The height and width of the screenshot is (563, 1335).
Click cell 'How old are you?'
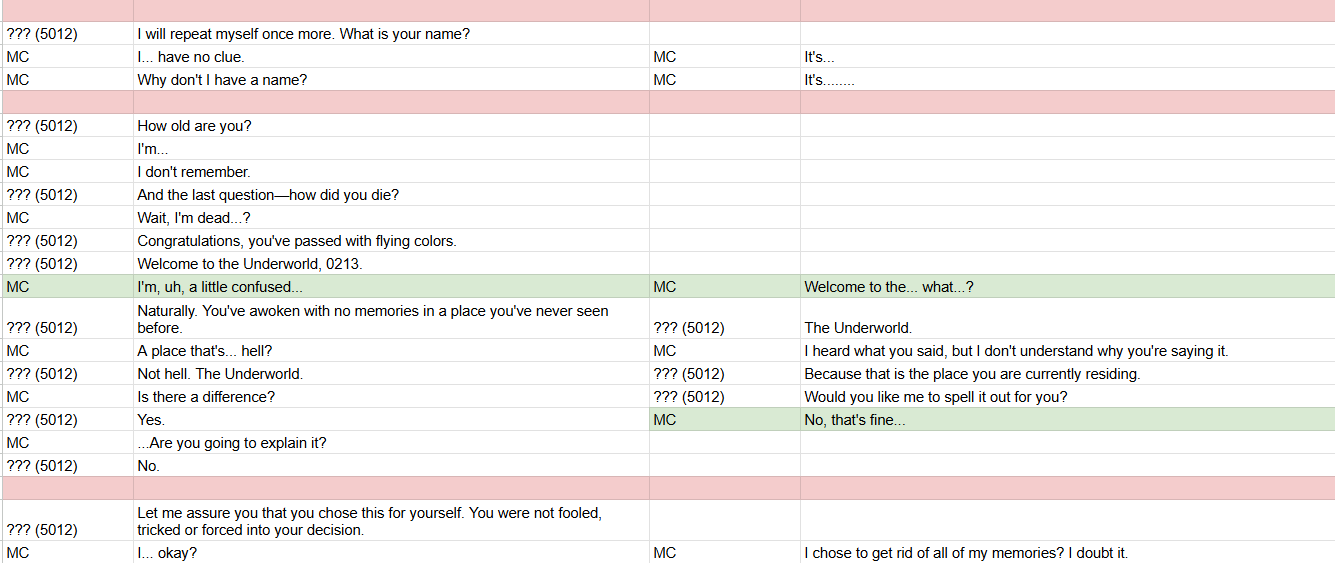tap(391, 126)
